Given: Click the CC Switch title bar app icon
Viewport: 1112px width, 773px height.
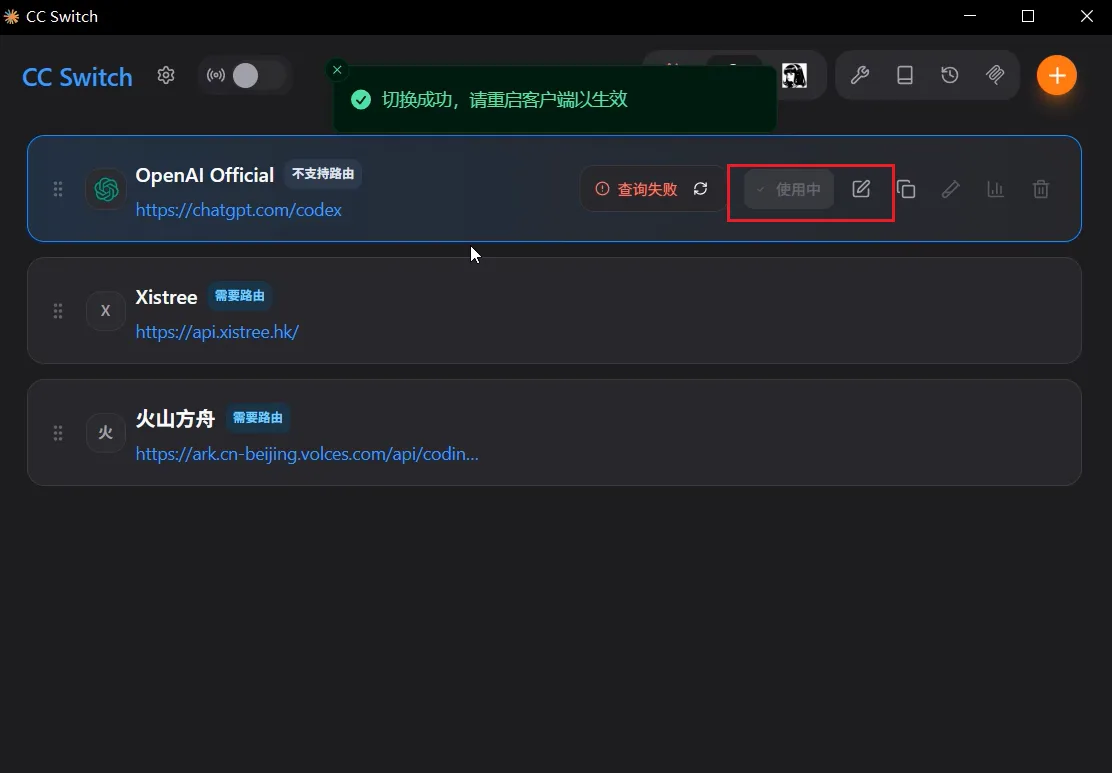Looking at the screenshot, I should click(x=11, y=16).
